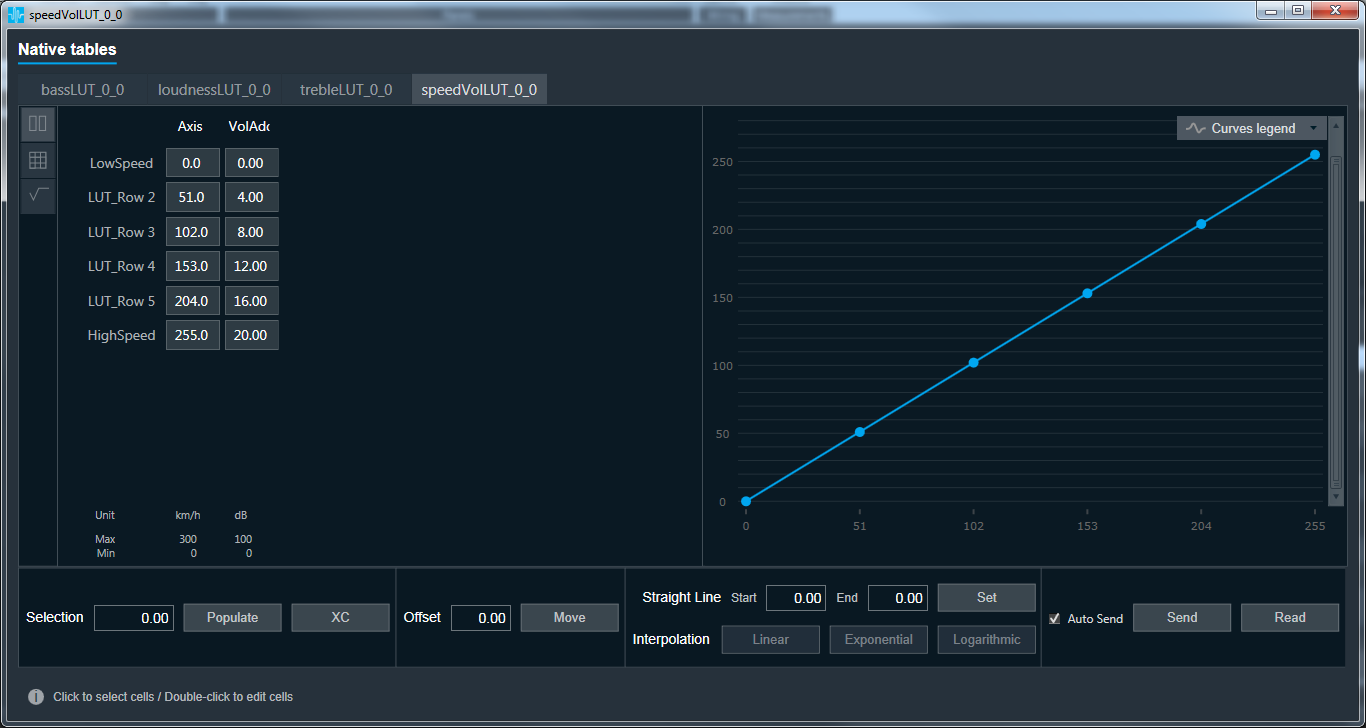Select the LUT_Row 5 Axis cell 204.0

[x=193, y=301]
